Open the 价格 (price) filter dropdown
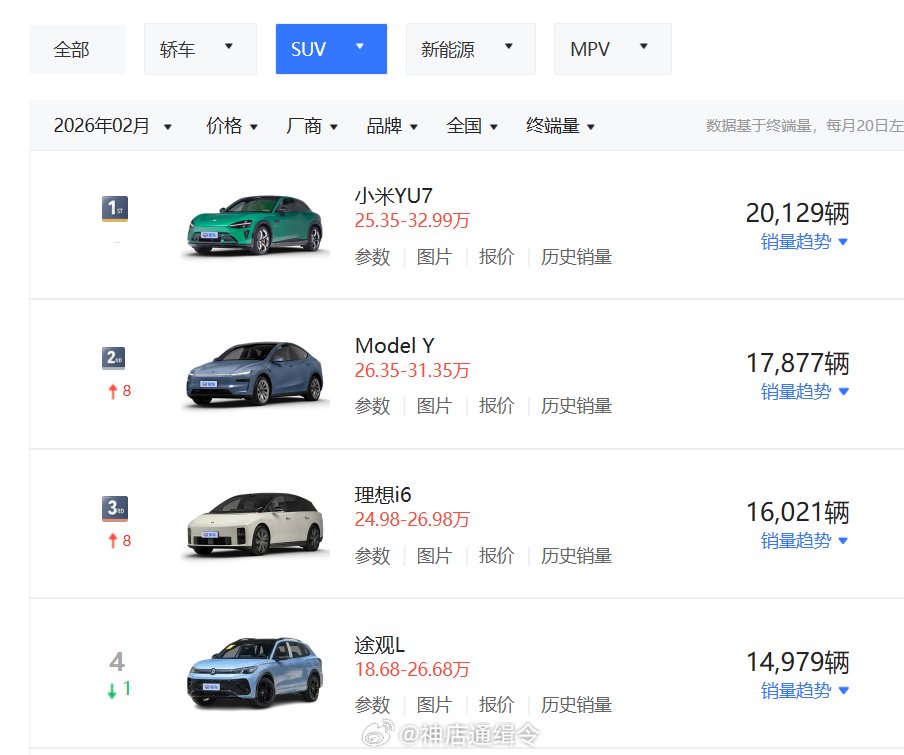Viewport: 904px width, 755px height. click(231, 126)
